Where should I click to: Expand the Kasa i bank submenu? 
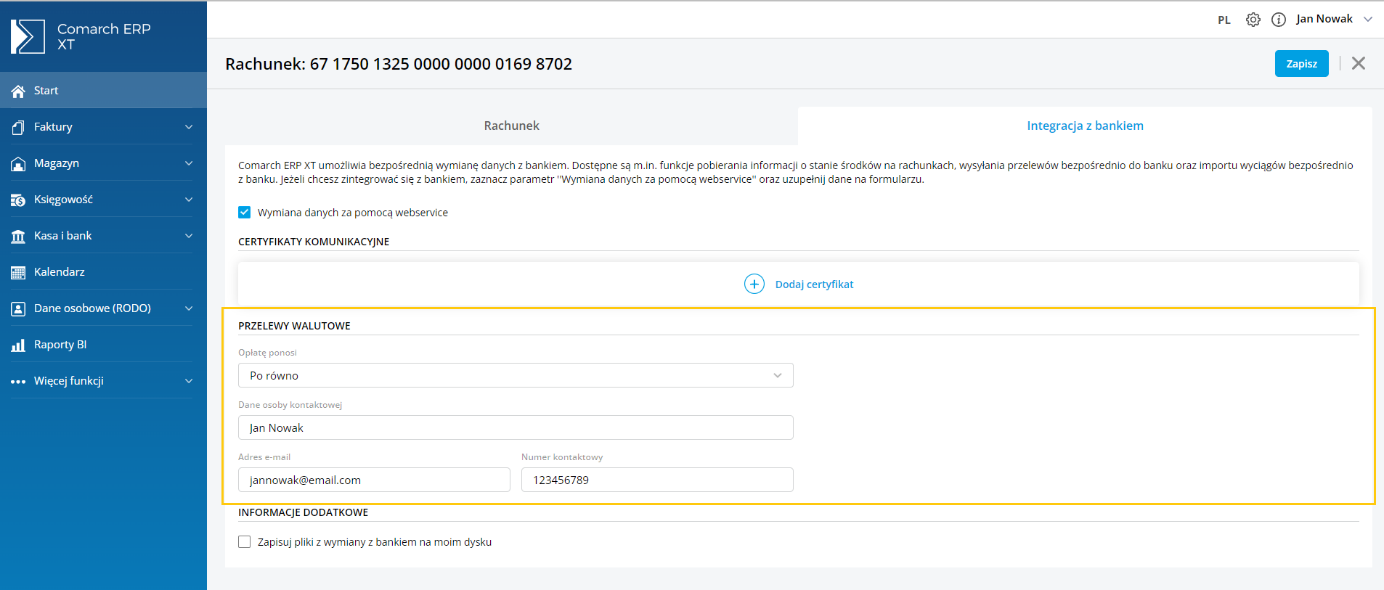[x=103, y=236]
